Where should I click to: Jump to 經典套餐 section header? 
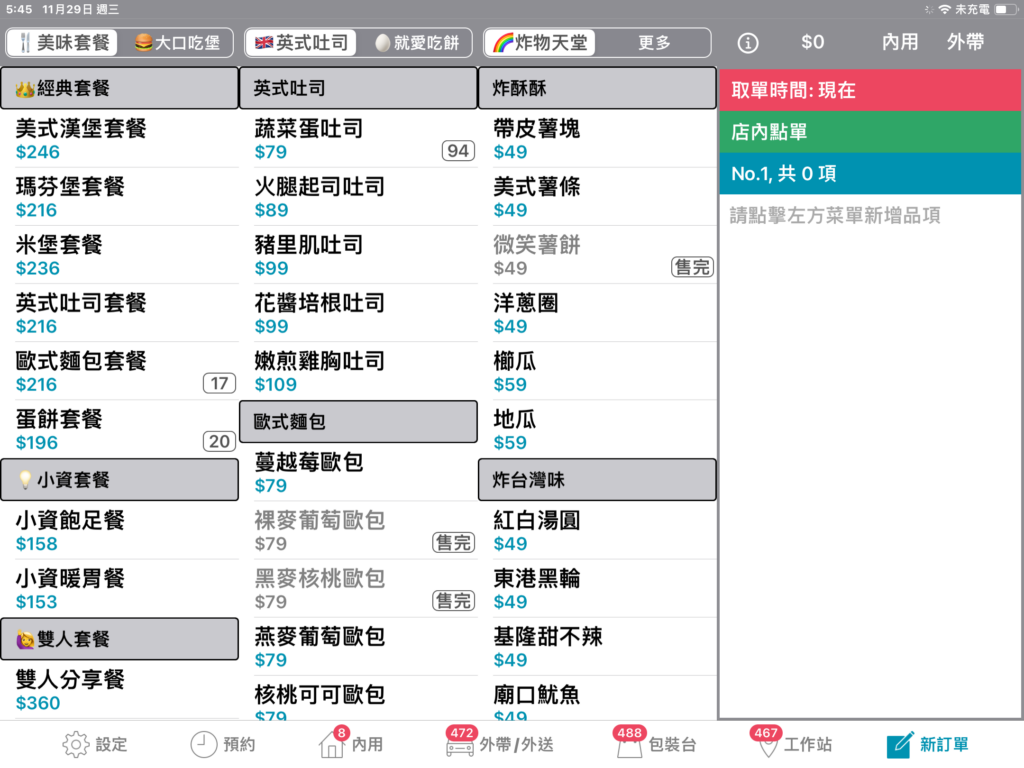click(120, 88)
